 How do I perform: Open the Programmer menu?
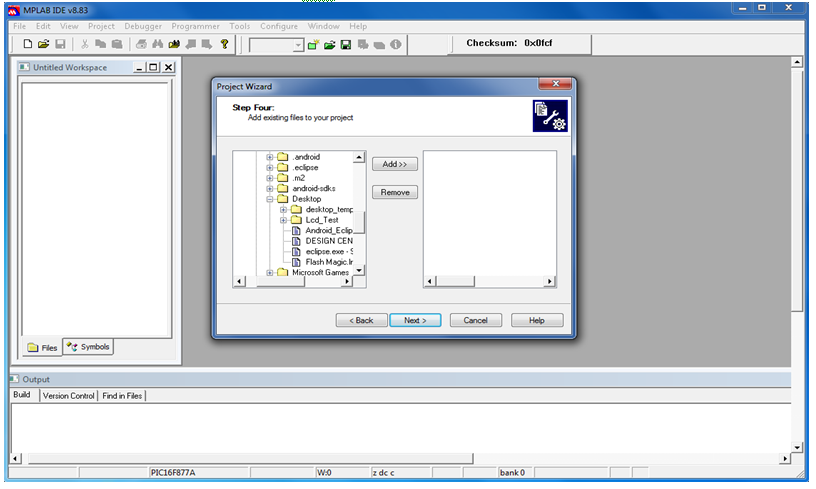click(195, 26)
